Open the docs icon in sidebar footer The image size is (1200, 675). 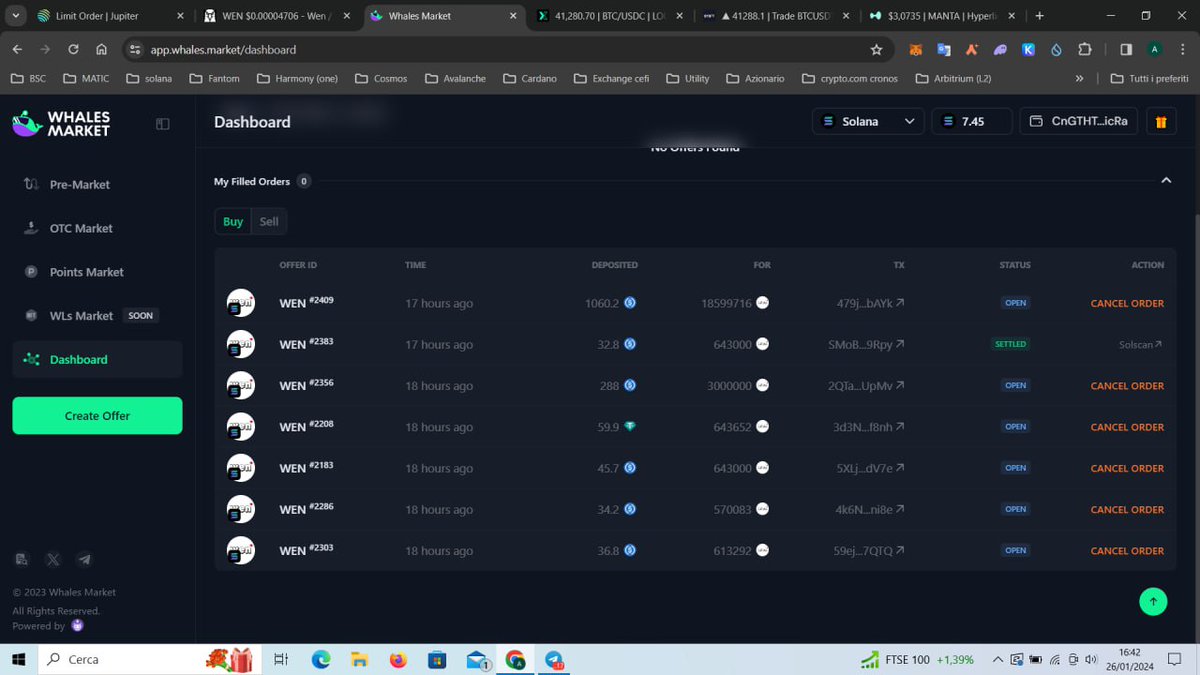pyautogui.click(x=21, y=560)
